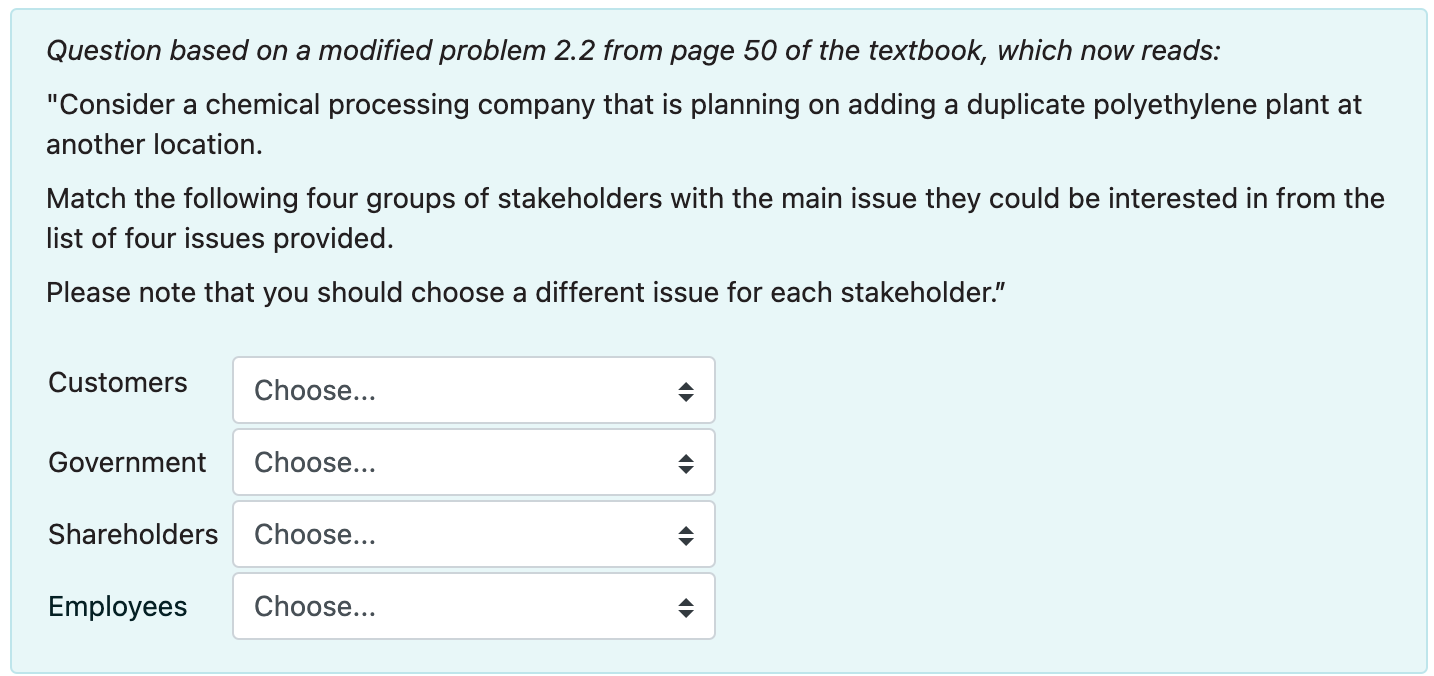
Task: Open the Shareholders issue dropdown
Action: [474, 534]
